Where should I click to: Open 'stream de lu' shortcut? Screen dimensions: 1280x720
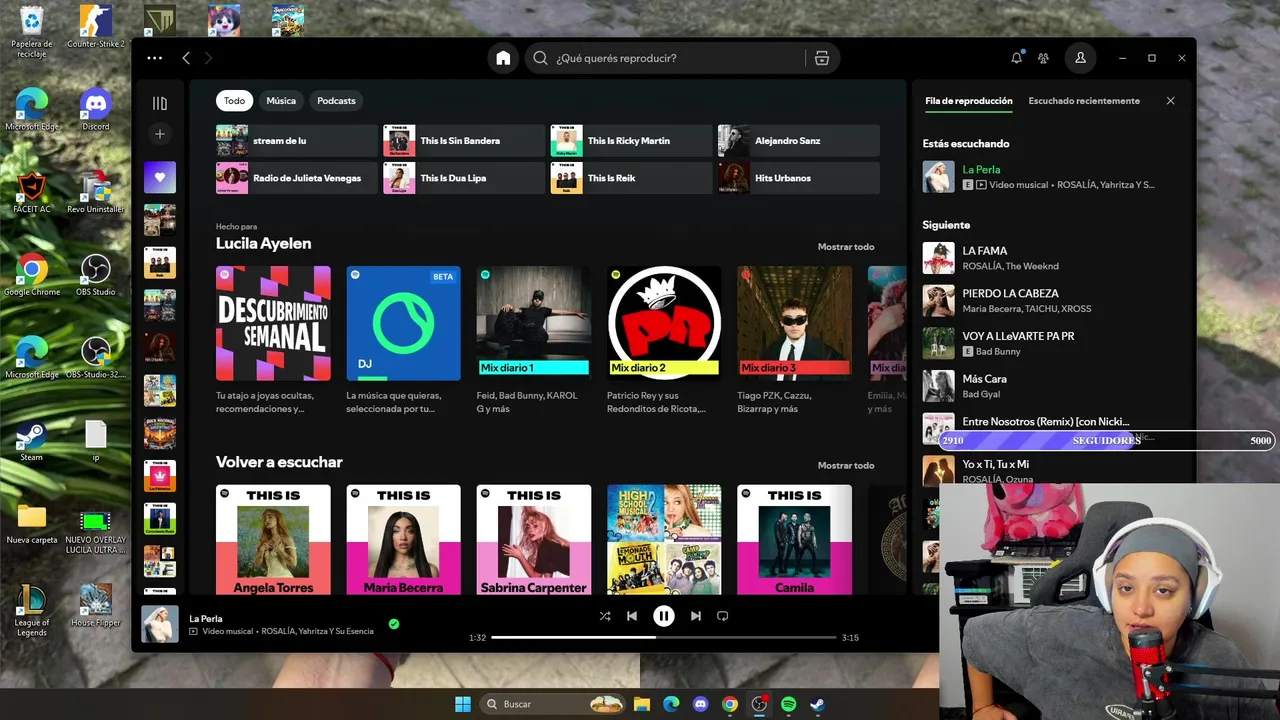click(297, 141)
